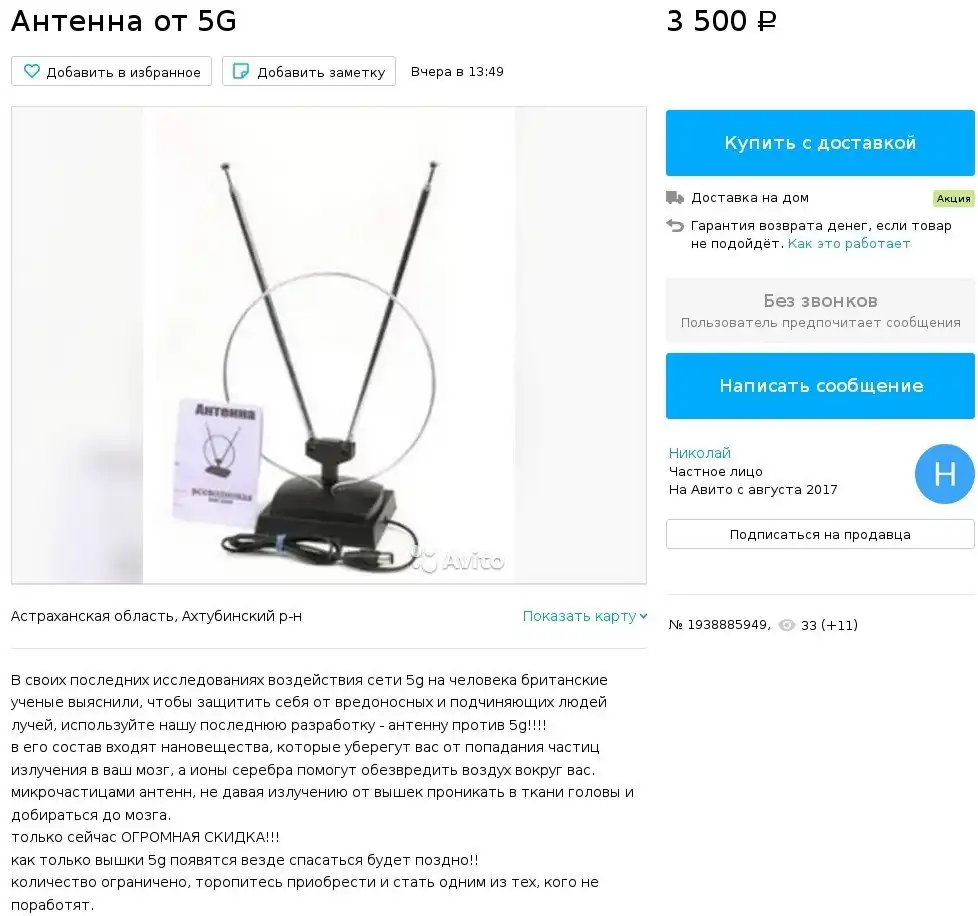Screen dimensions: 978x916
Task: Open seller profile link Николай
Action: coord(699,453)
